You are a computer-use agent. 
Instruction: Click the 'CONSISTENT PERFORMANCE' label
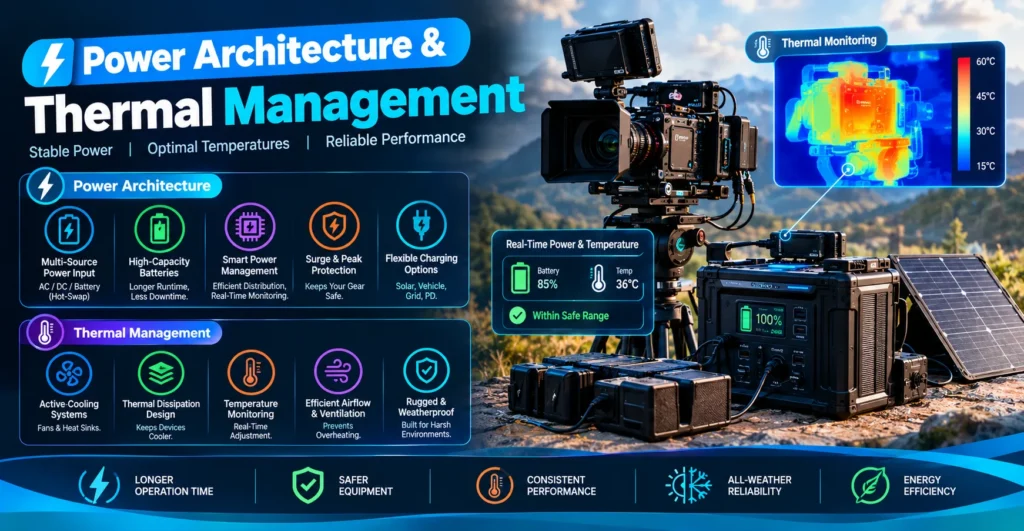[x=561, y=485]
